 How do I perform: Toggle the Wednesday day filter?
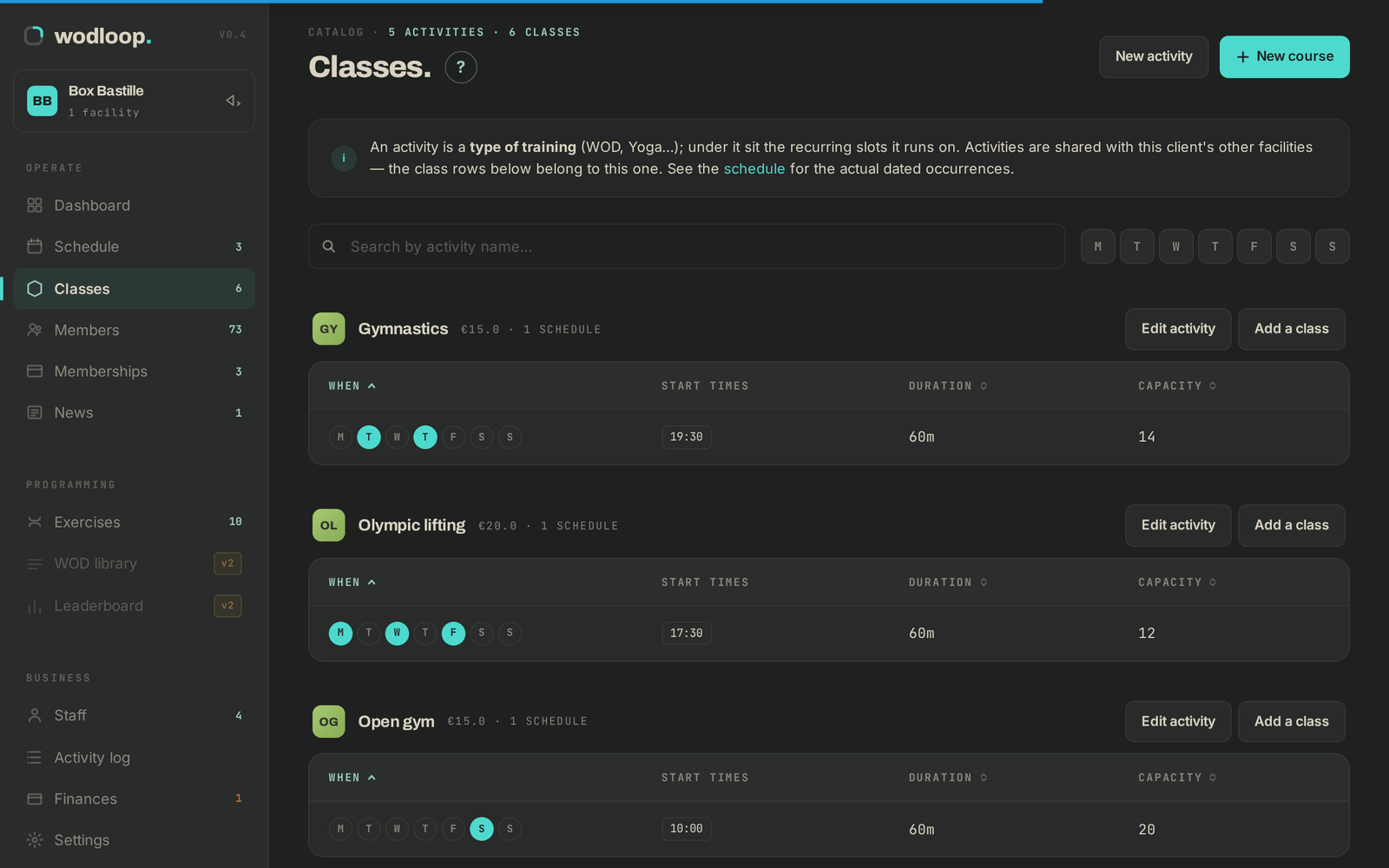(1176, 247)
